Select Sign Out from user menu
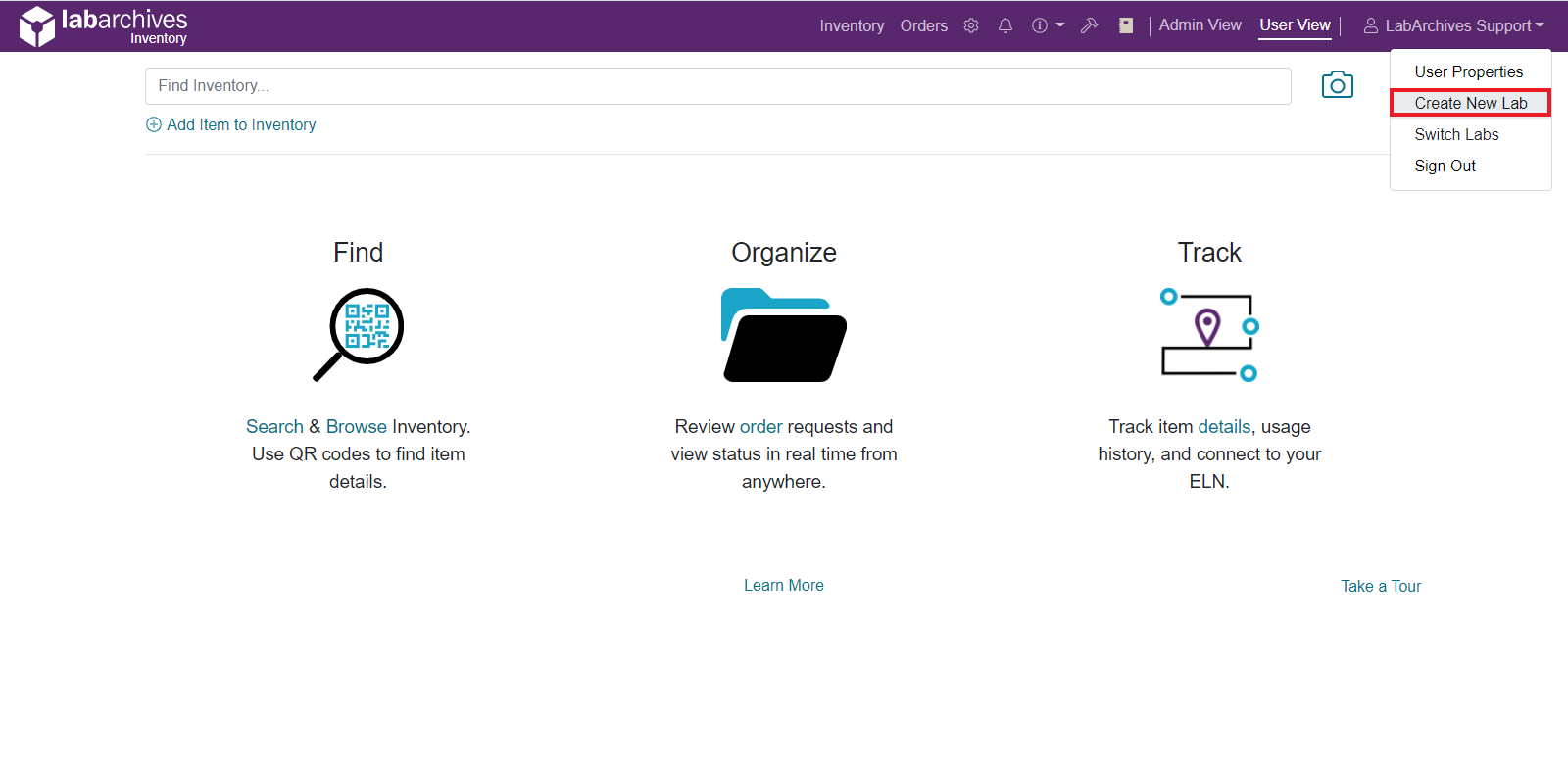The image size is (1568, 762). (1445, 166)
